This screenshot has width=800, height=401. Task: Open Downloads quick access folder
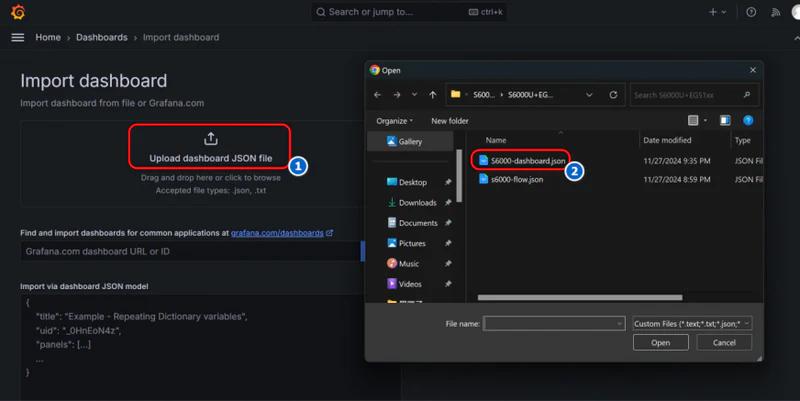pos(417,203)
